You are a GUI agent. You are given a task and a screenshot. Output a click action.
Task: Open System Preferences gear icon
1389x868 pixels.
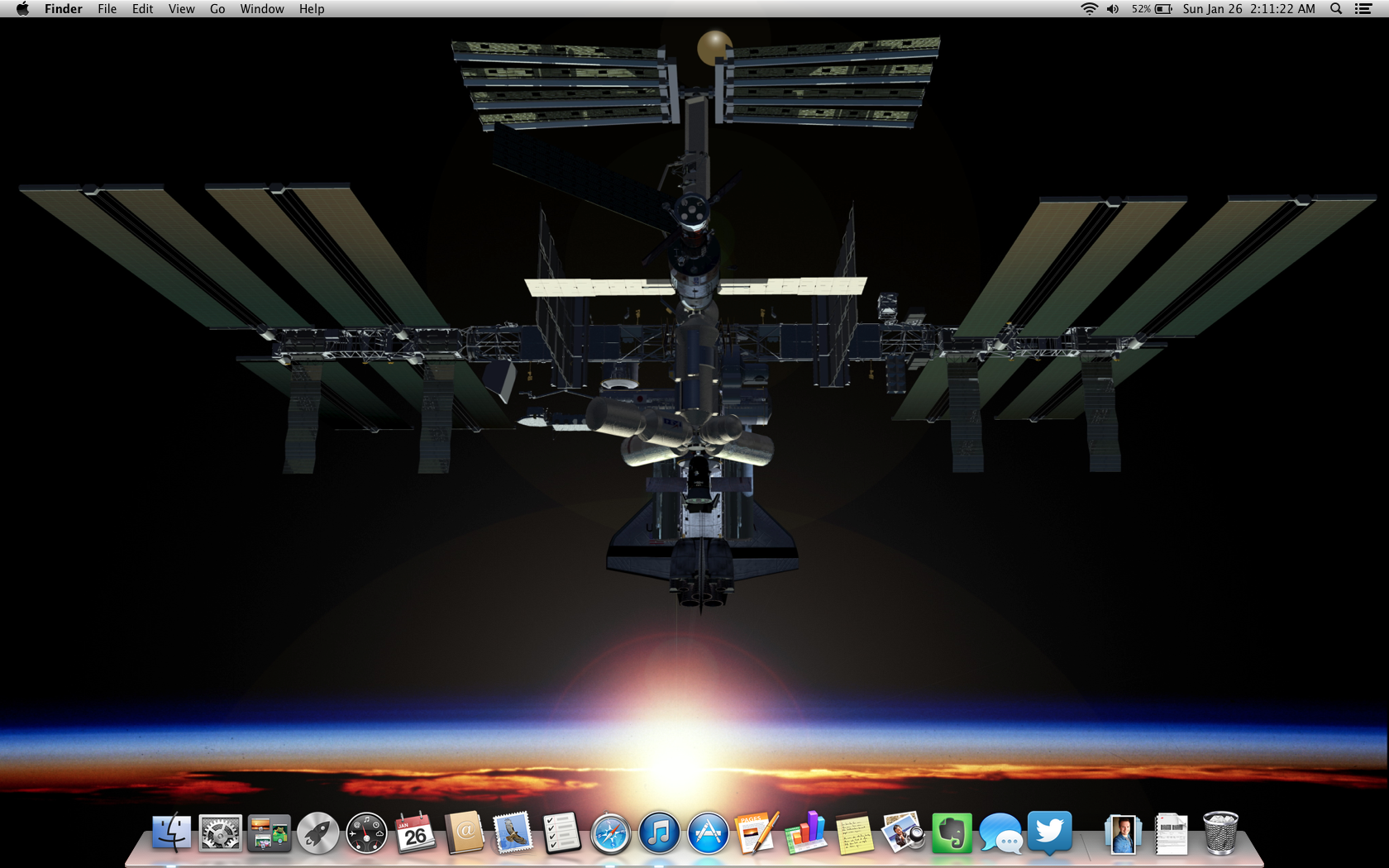click(220, 832)
